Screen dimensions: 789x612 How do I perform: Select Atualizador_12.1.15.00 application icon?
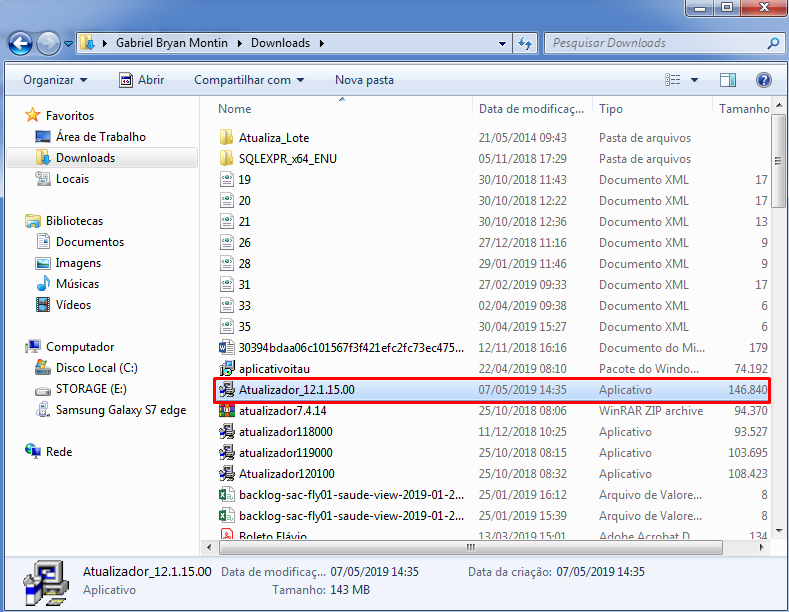(227, 390)
